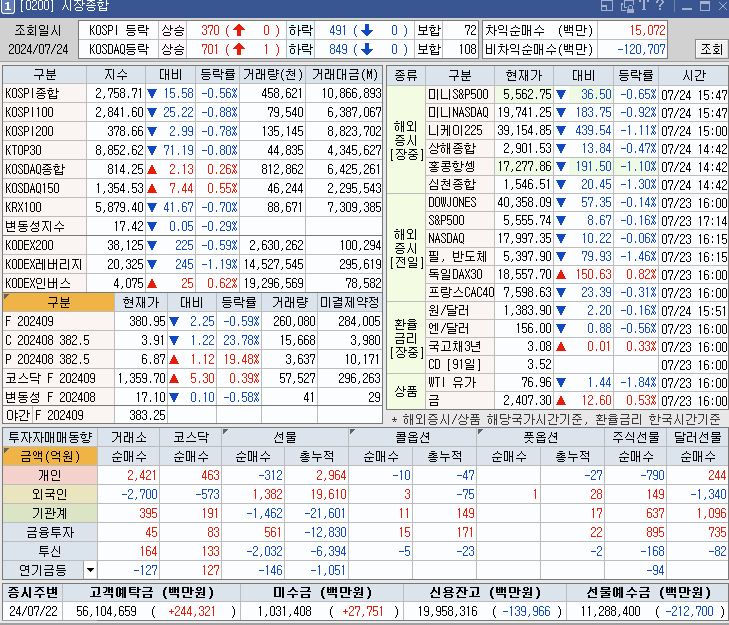Click the 주식선물 column header

tap(636, 437)
